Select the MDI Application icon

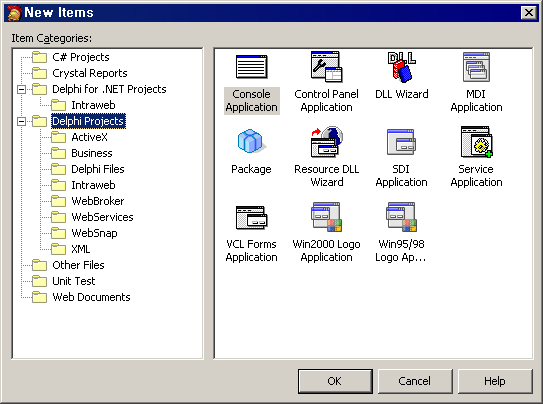coord(476,67)
